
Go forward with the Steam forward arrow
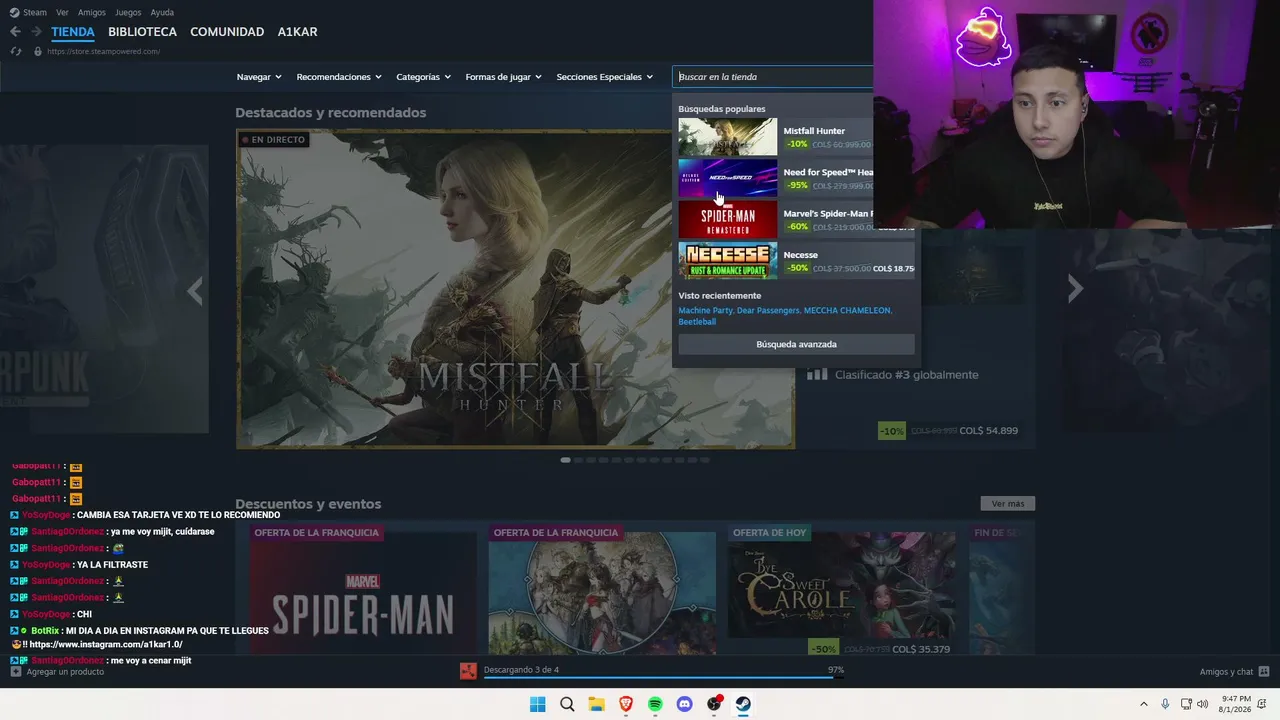coord(37,32)
